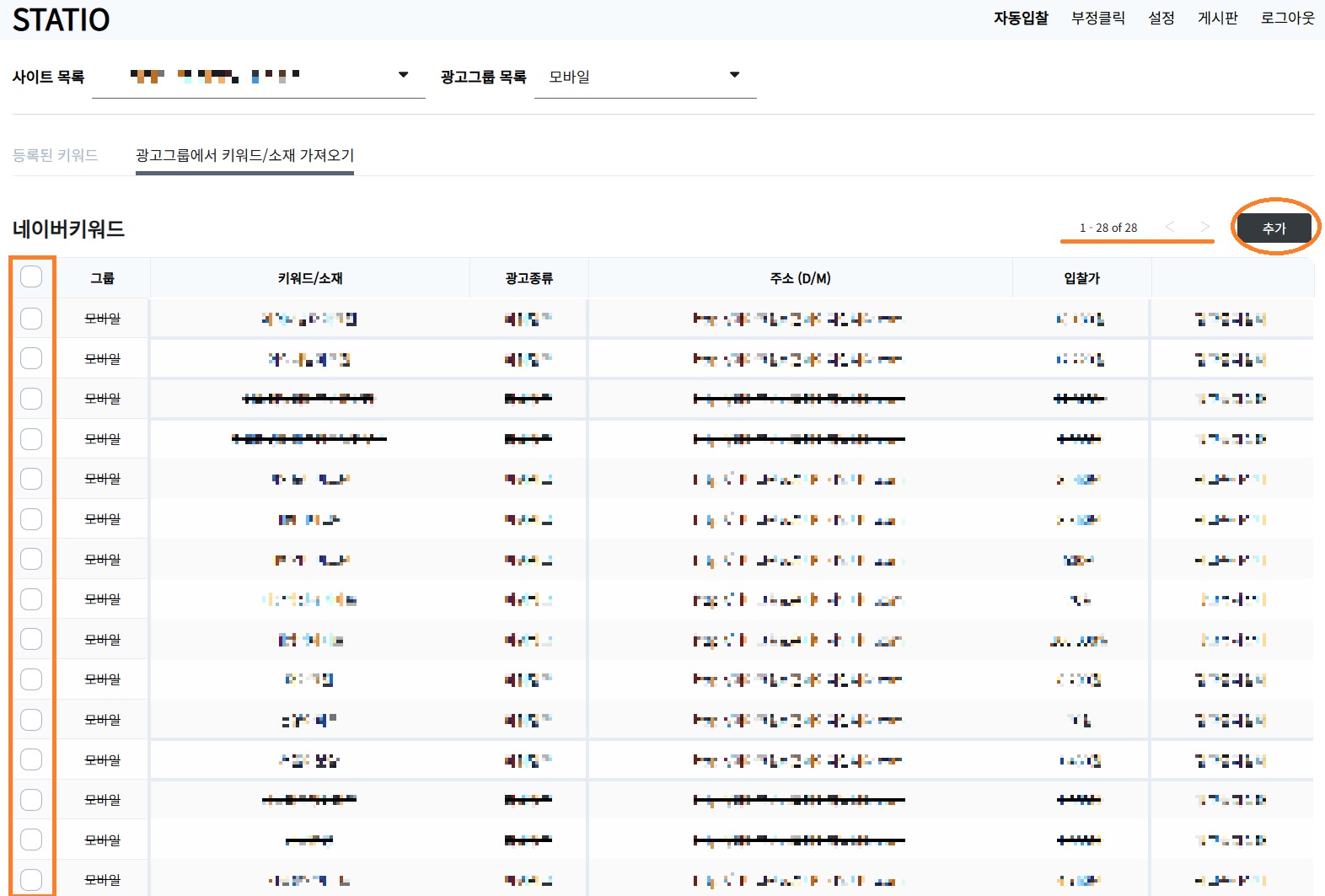Open the 광고그룹 목록 dropdown arrow
The width and height of the screenshot is (1325, 896).
[x=734, y=75]
